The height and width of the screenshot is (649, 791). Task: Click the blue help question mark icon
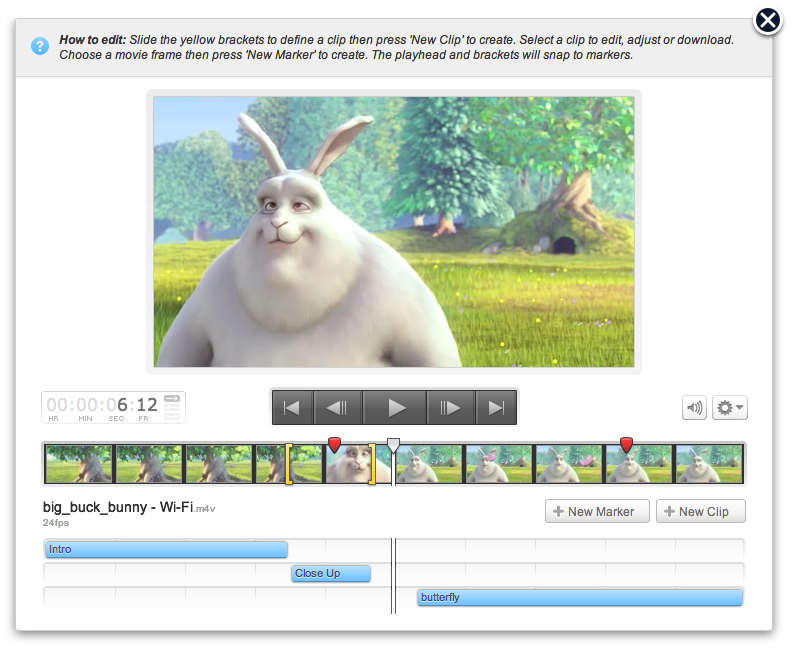40,46
